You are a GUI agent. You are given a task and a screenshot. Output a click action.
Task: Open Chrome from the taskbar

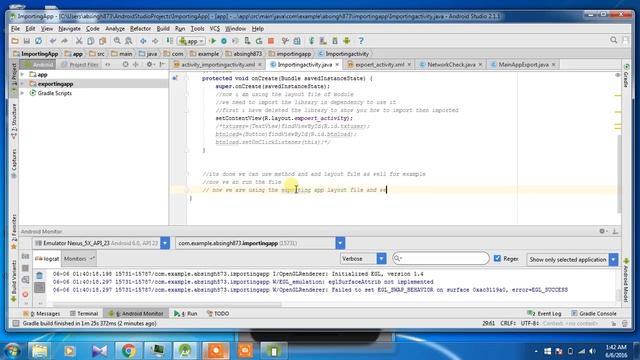129,351
